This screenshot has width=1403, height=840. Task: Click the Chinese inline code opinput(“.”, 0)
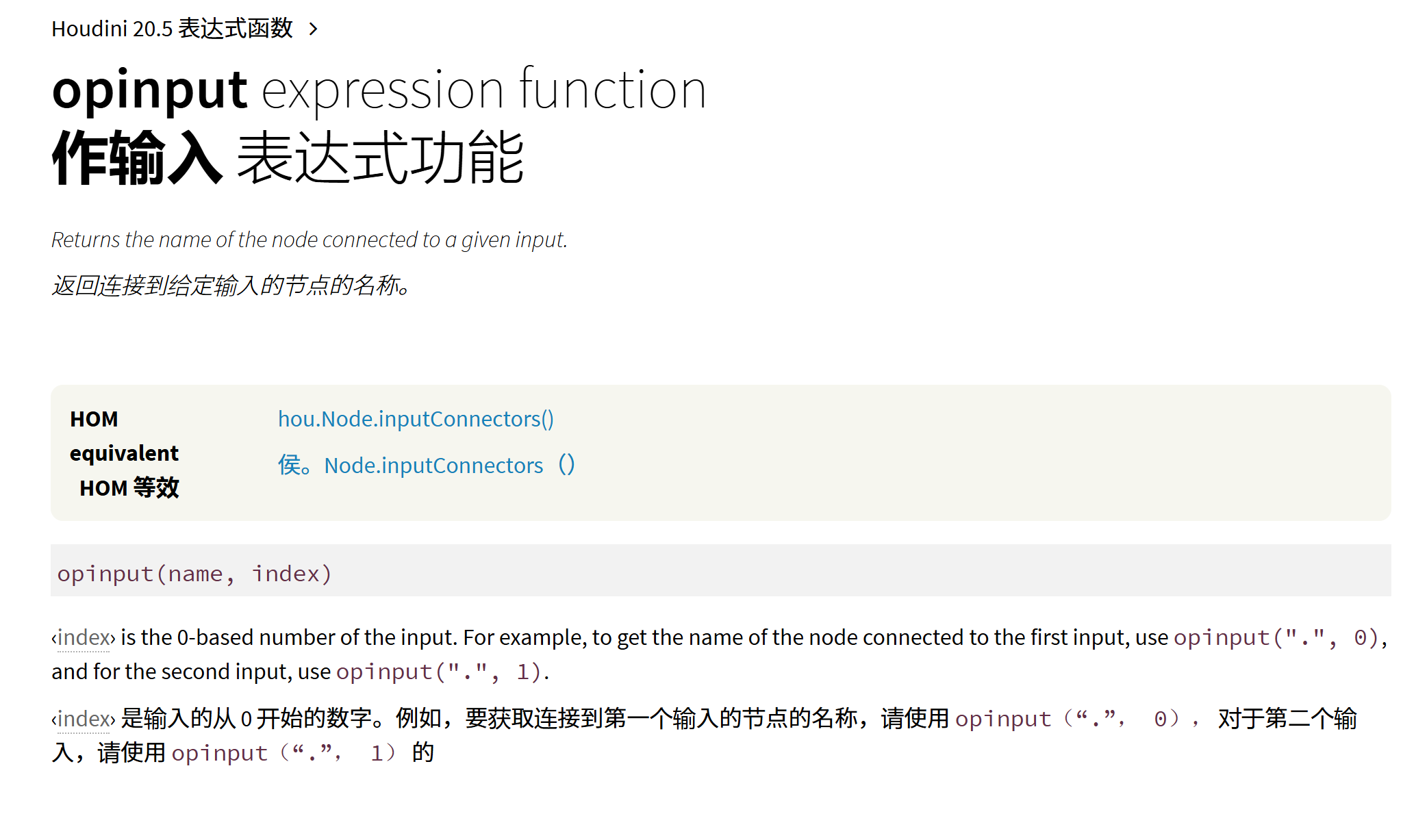[1068, 718]
